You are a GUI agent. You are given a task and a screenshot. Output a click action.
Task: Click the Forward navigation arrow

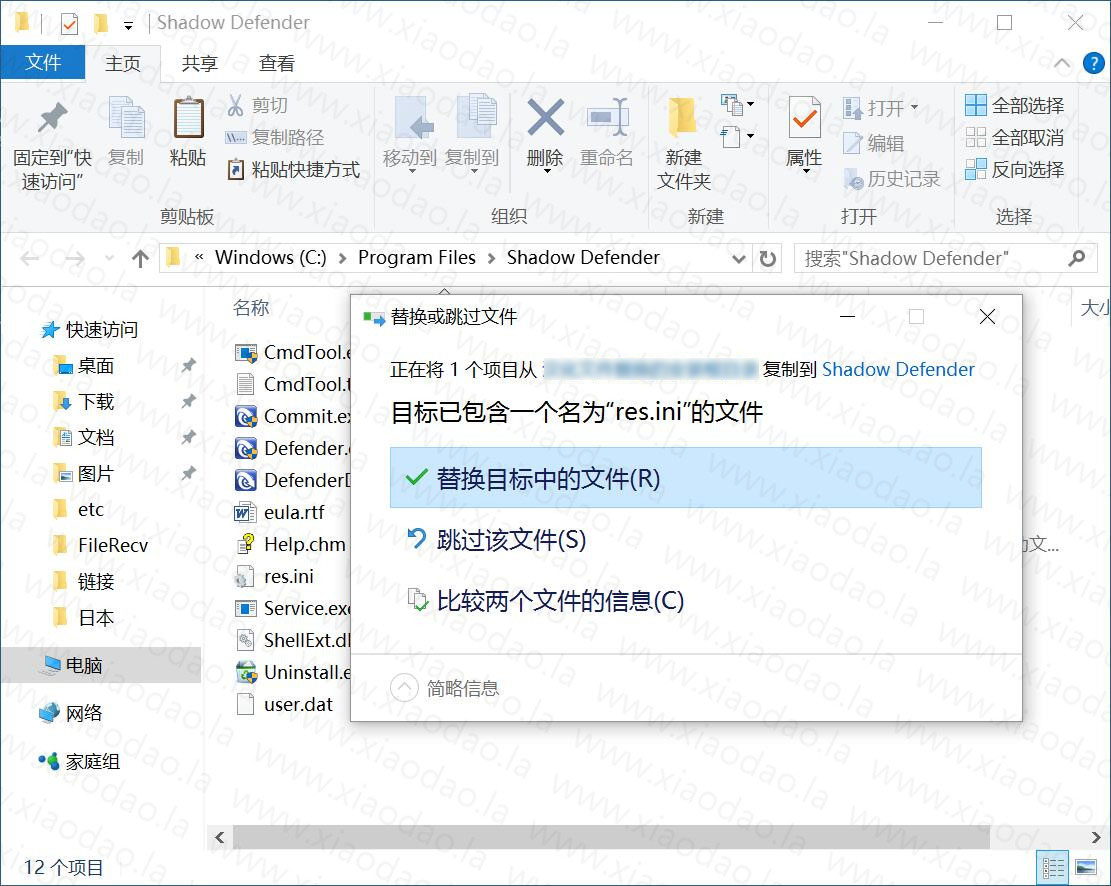point(74,259)
